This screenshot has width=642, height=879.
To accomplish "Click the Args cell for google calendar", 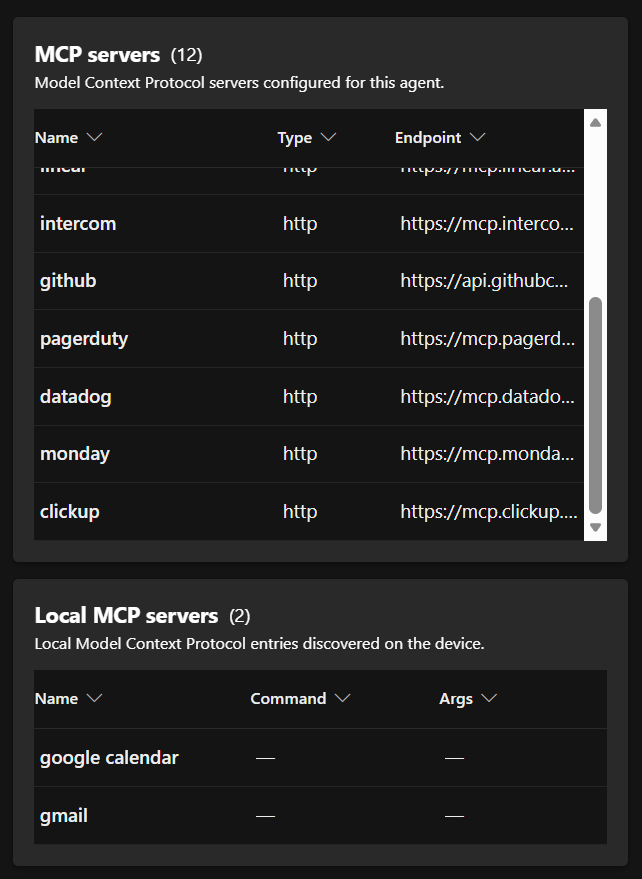I will (x=454, y=758).
